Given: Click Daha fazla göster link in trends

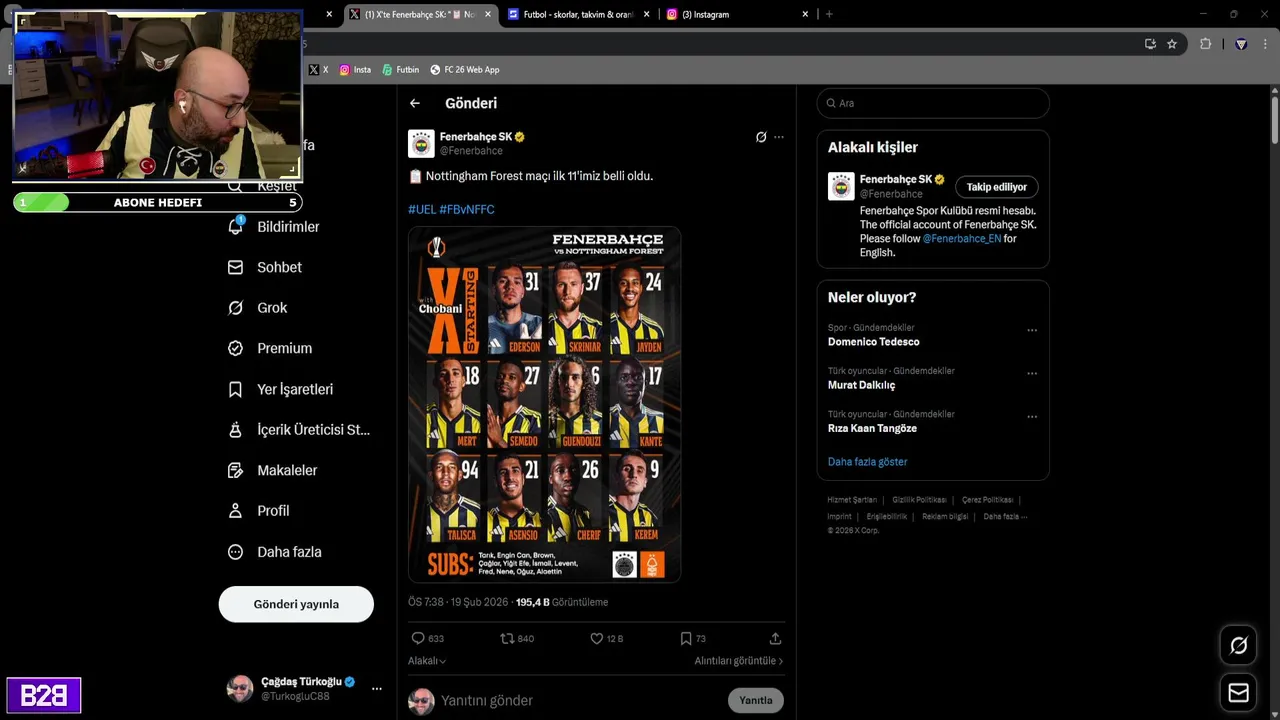Looking at the screenshot, I should [x=868, y=462].
